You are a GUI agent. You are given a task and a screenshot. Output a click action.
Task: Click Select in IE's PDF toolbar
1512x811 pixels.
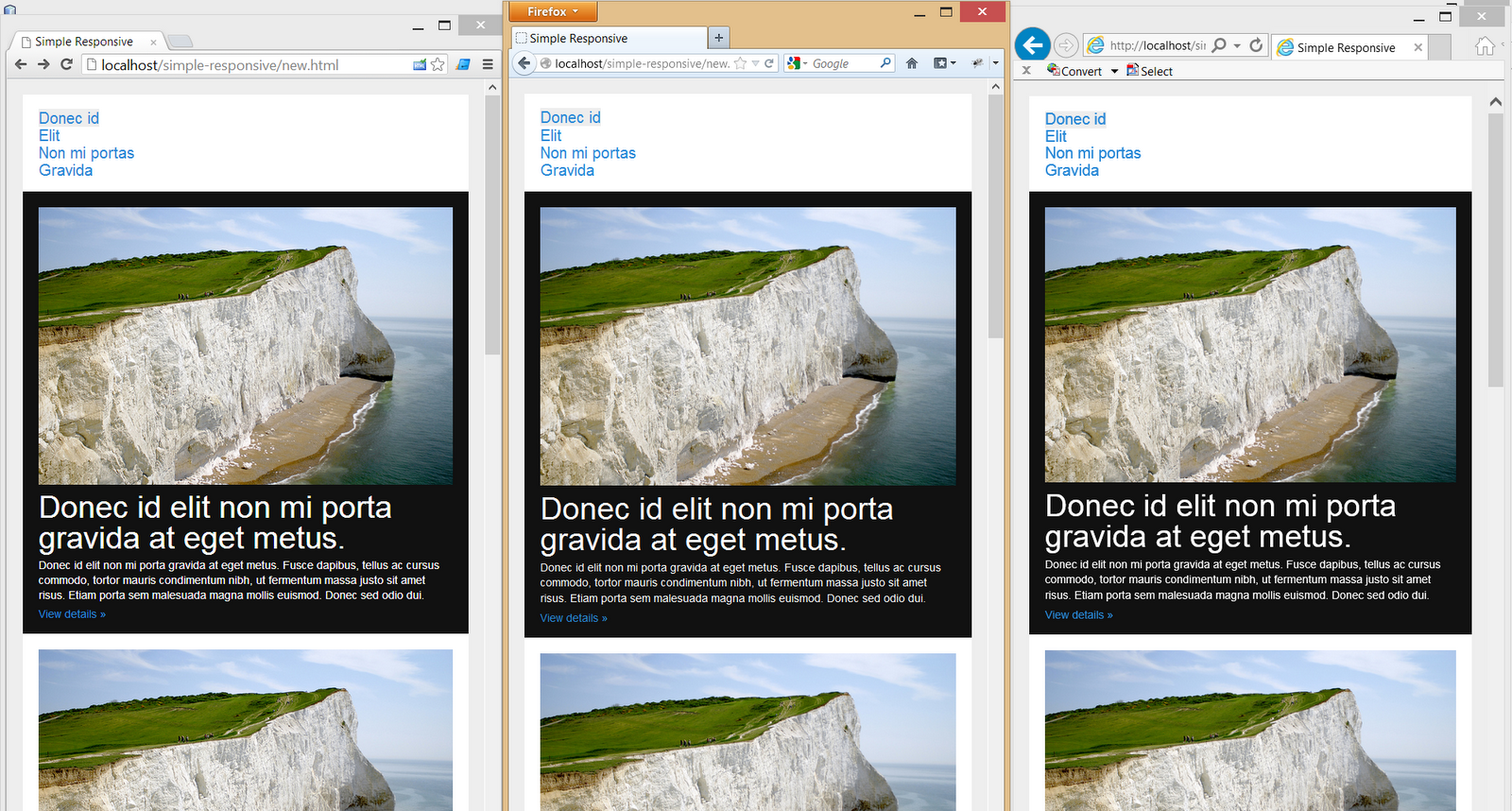[x=1149, y=71]
